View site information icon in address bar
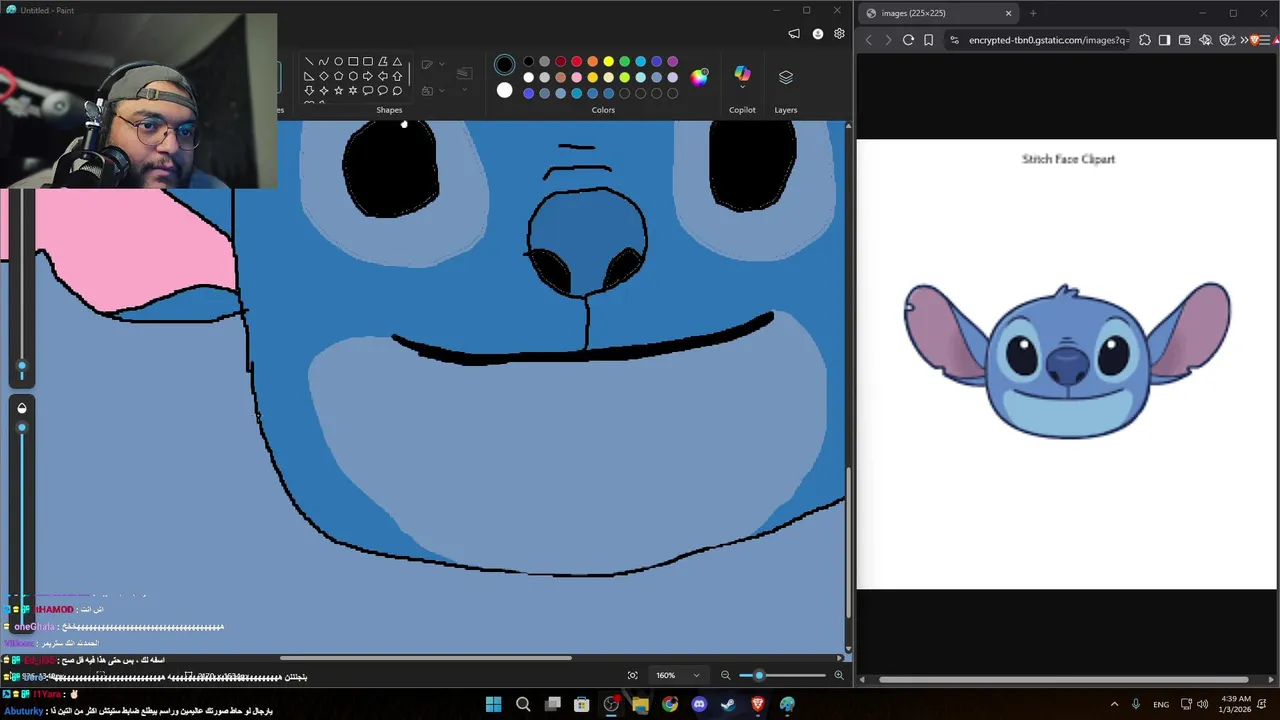 click(x=954, y=40)
